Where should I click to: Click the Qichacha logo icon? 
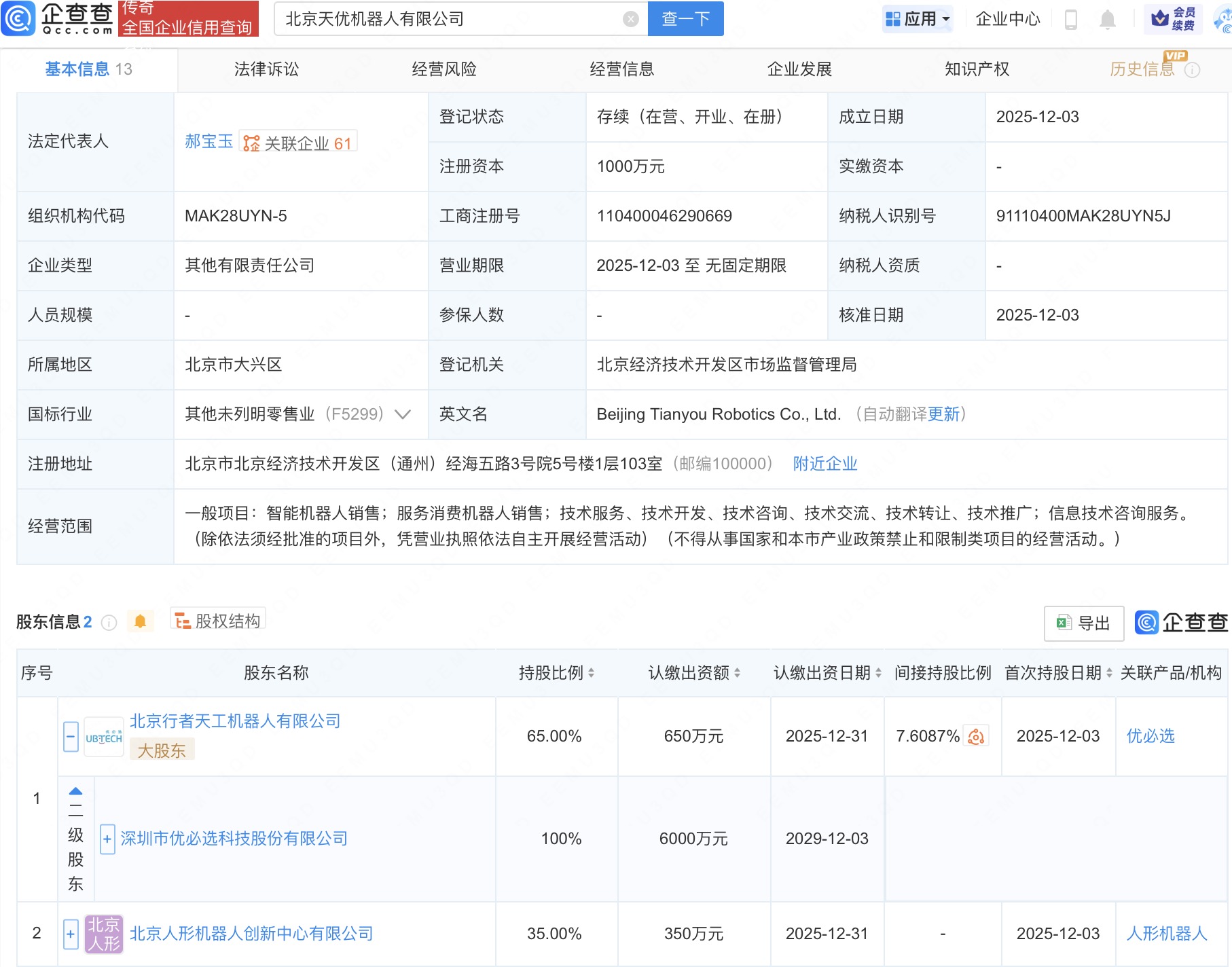point(18,18)
